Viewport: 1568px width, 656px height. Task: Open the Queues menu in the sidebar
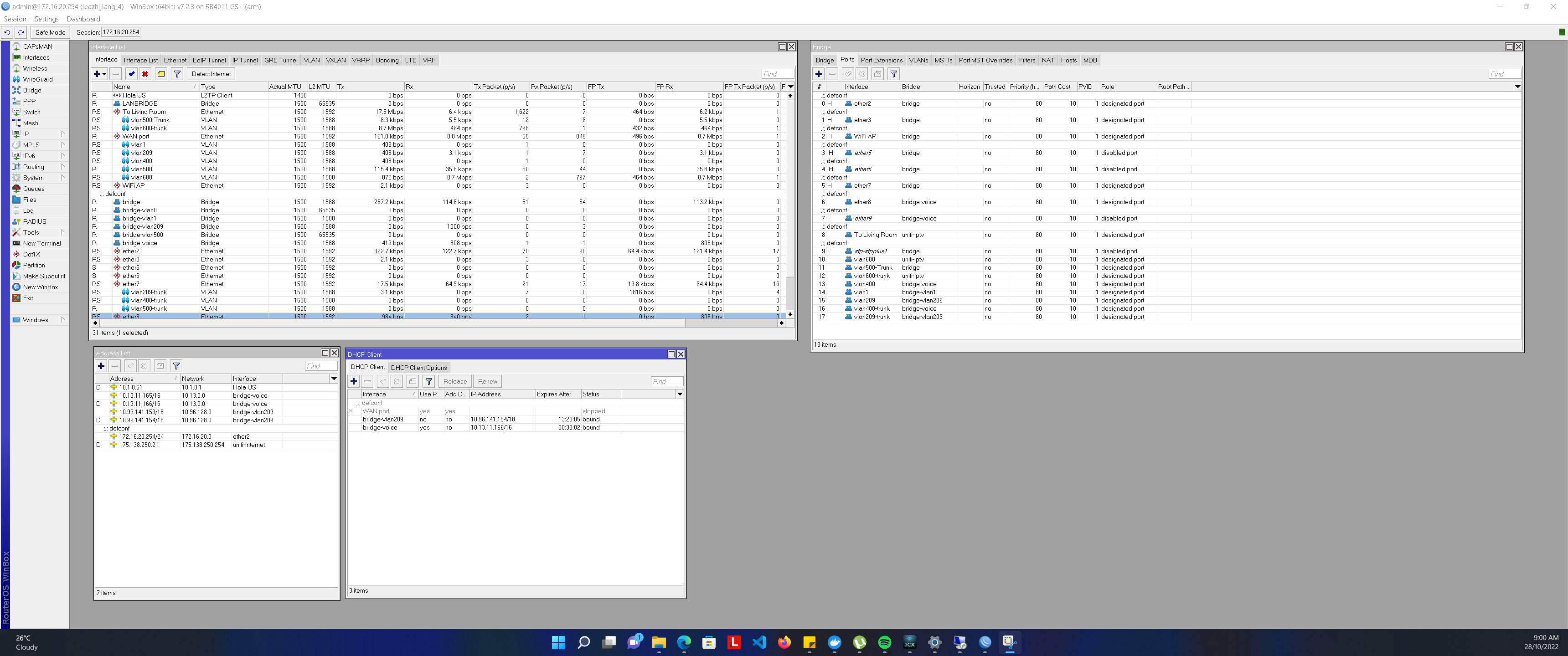33,189
